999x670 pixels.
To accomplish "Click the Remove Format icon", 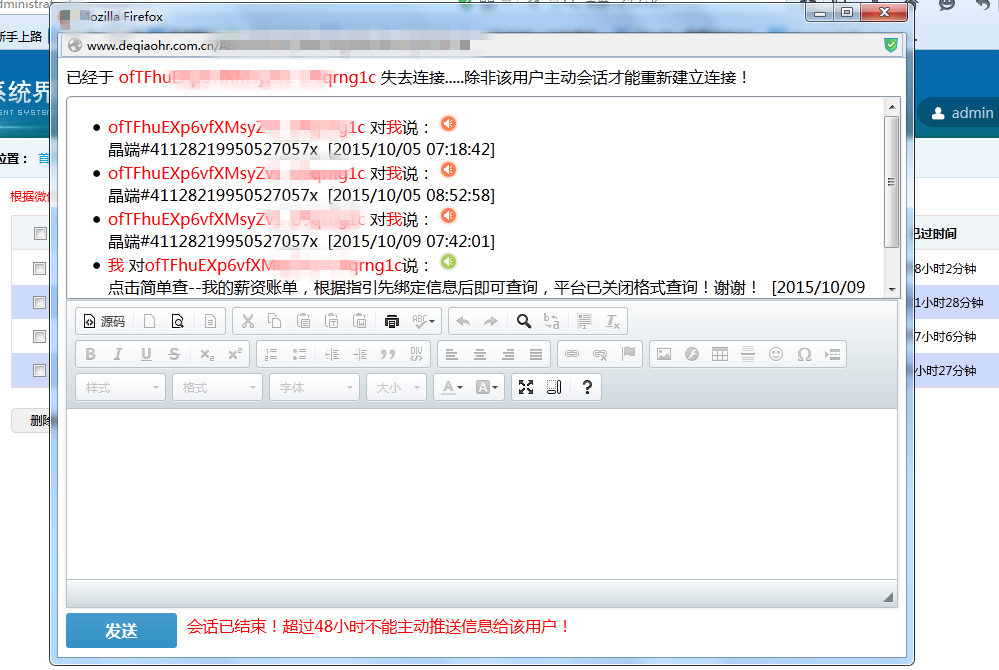I will click(x=612, y=322).
